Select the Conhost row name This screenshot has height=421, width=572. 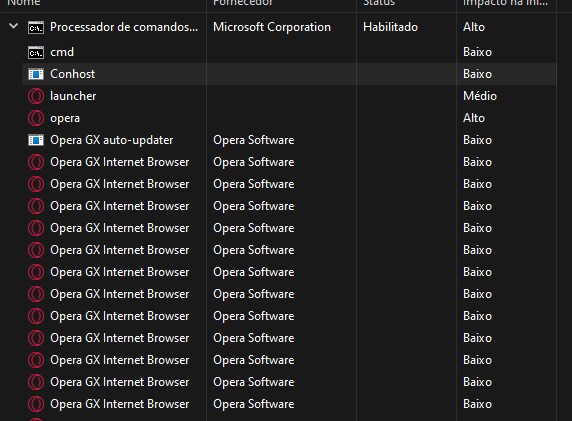point(73,74)
